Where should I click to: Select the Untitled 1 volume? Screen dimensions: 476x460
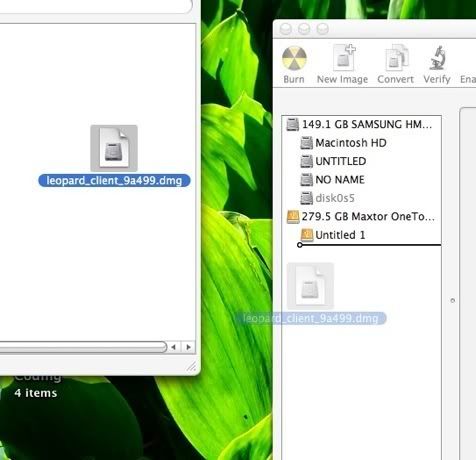click(362, 235)
